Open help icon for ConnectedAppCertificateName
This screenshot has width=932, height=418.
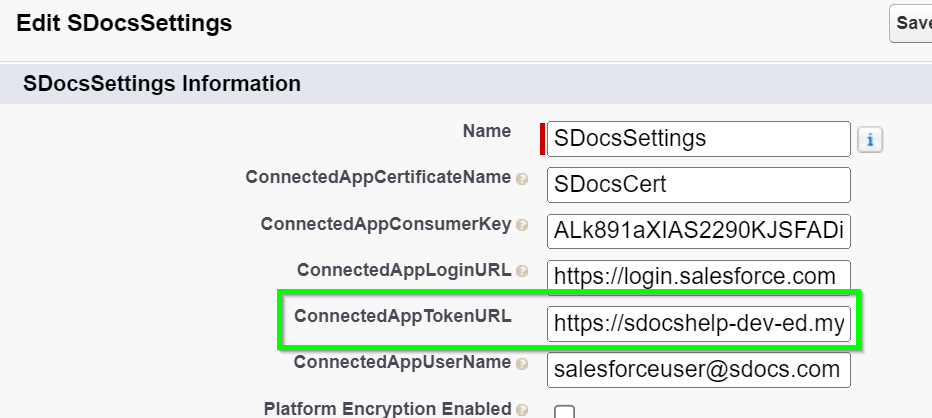tap(522, 179)
